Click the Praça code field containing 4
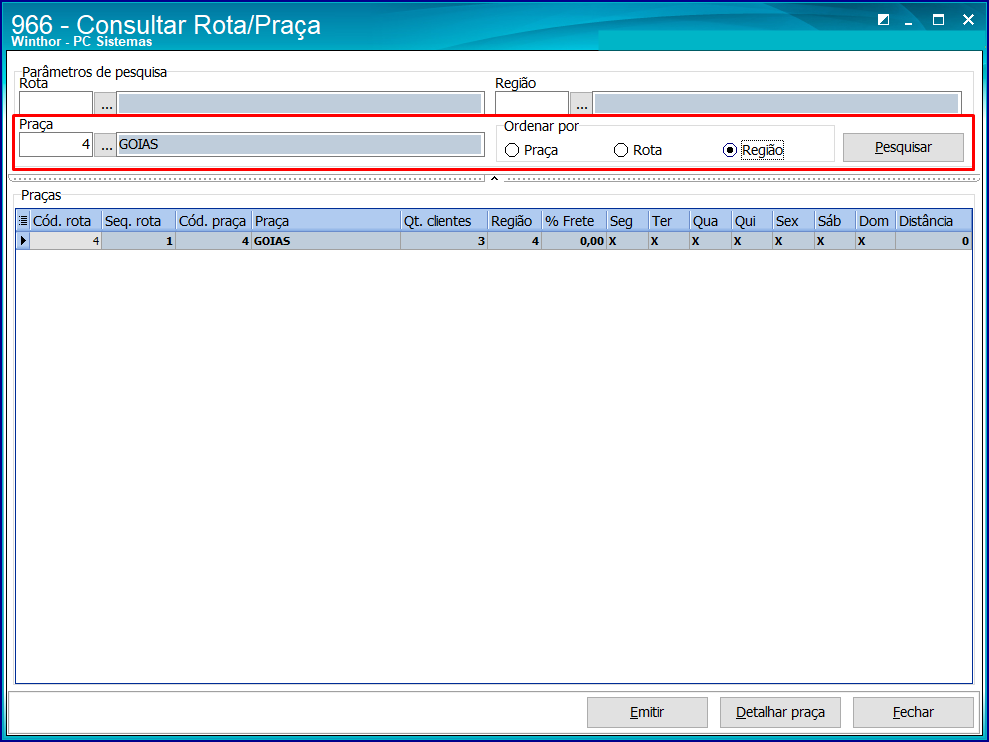This screenshot has height=742, width=989. point(56,145)
